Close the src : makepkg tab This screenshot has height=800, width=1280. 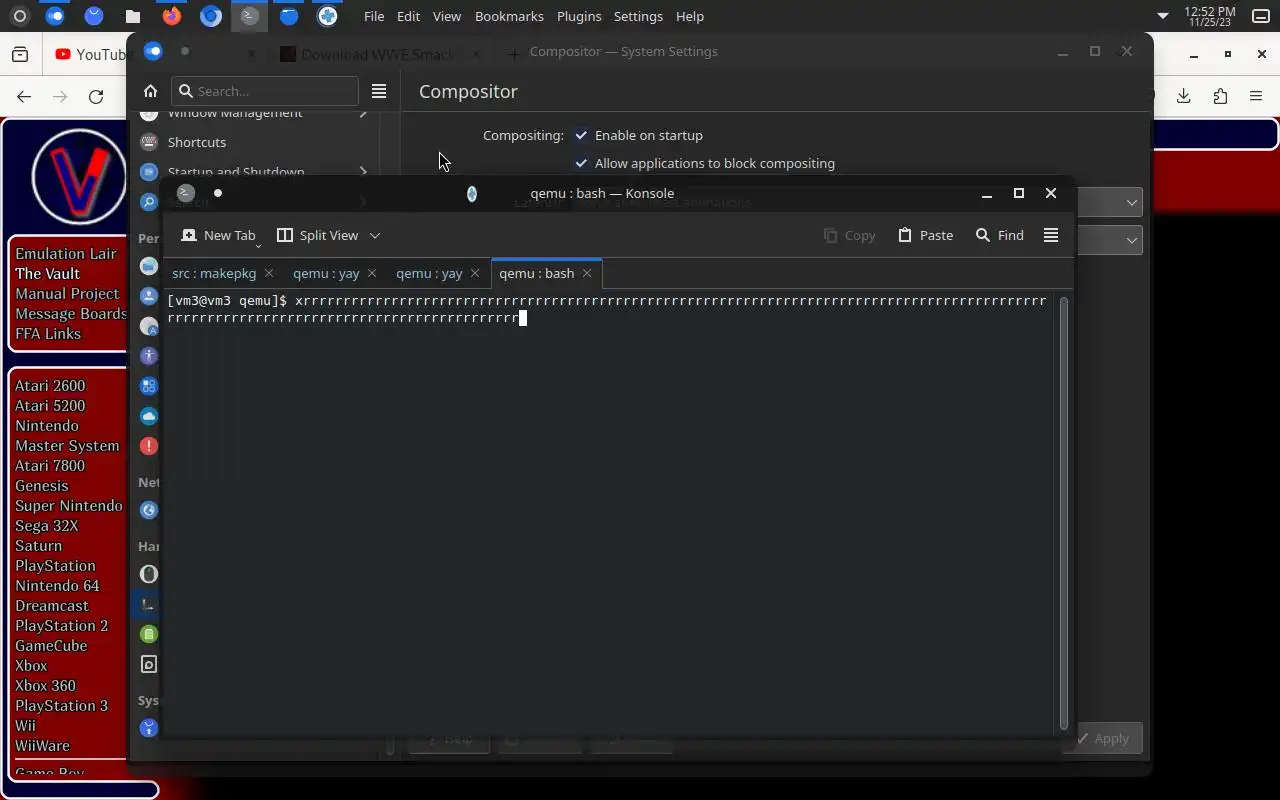(269, 273)
